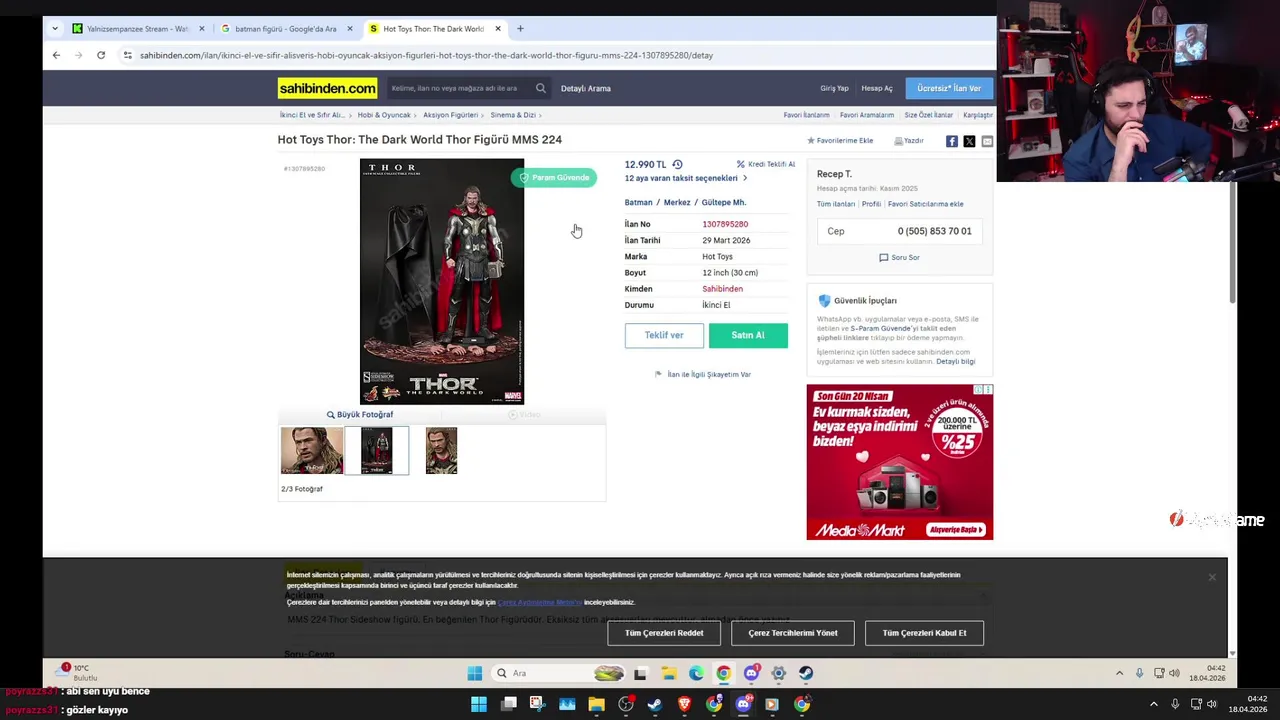1280x720 pixels.
Task: Show hidden icons chevron in outer system tray
Action: (x=1153, y=704)
